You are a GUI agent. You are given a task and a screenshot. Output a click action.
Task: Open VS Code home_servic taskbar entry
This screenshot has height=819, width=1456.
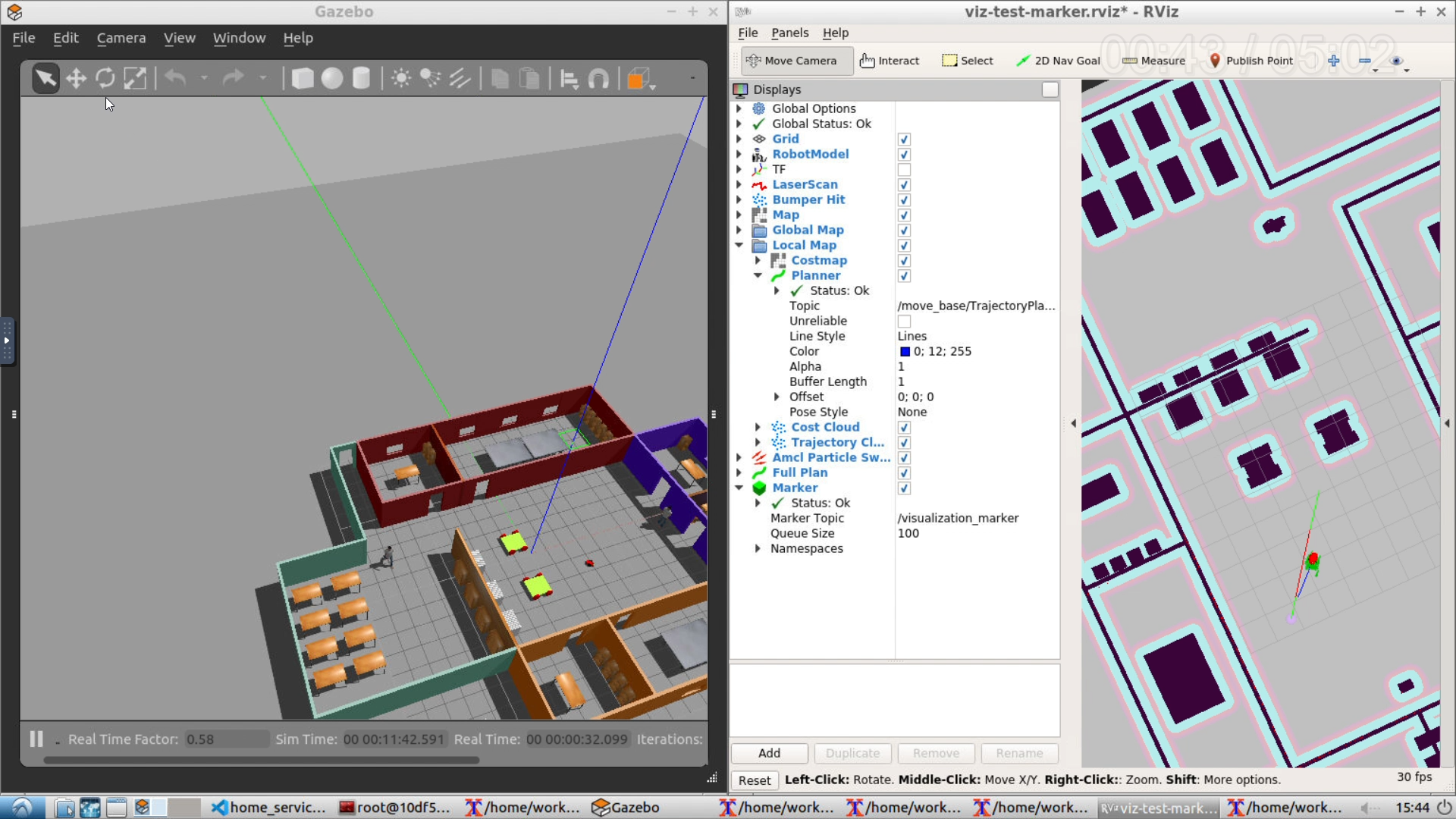[x=268, y=808]
